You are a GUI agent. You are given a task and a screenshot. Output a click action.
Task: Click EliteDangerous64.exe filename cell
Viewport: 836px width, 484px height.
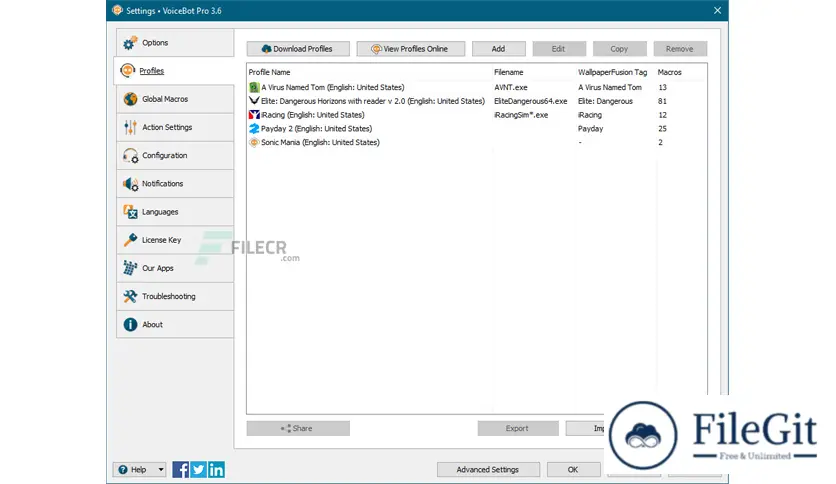530,101
